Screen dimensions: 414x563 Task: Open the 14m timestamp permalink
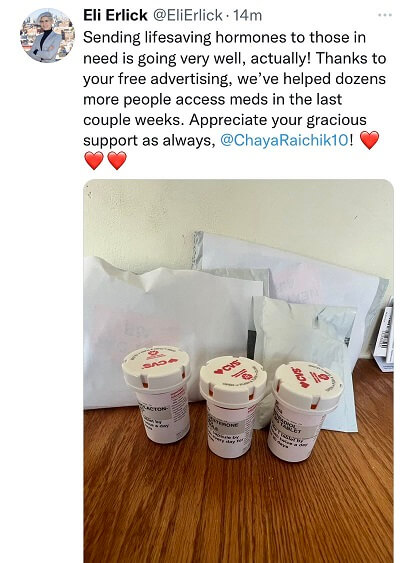point(247,15)
